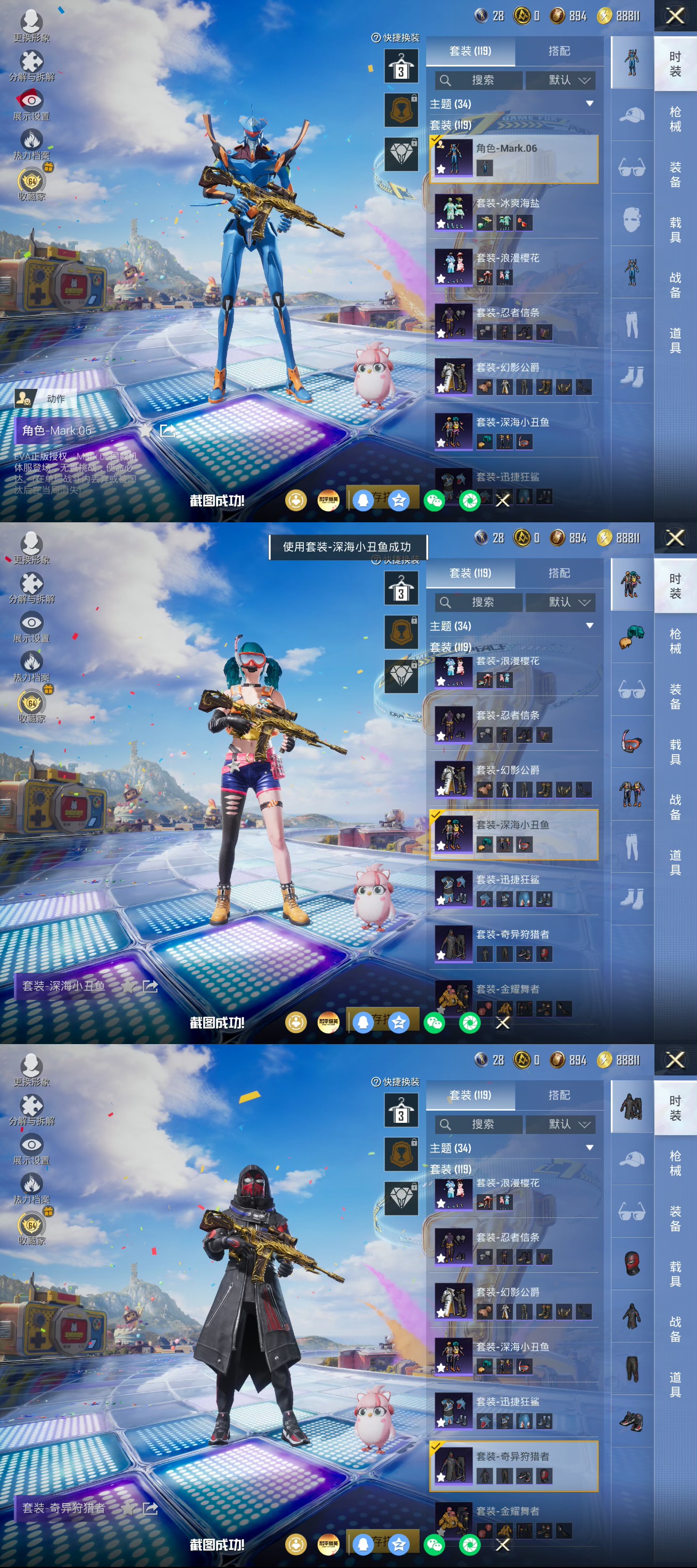The width and height of the screenshot is (697, 1568).
Task: Share 套装-奇异狩猎者 using the export icon
Action: (150, 1508)
